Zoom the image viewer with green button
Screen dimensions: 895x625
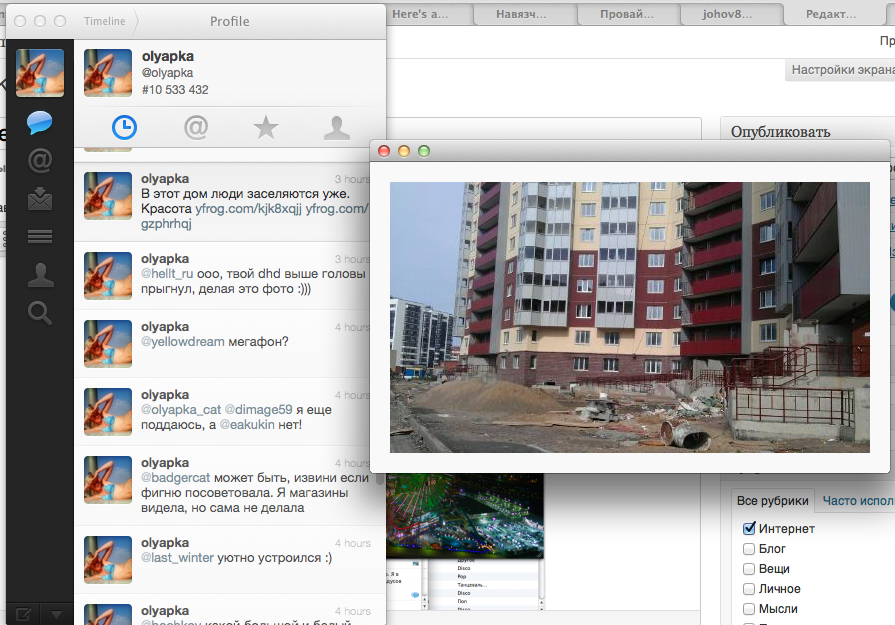[x=424, y=151]
